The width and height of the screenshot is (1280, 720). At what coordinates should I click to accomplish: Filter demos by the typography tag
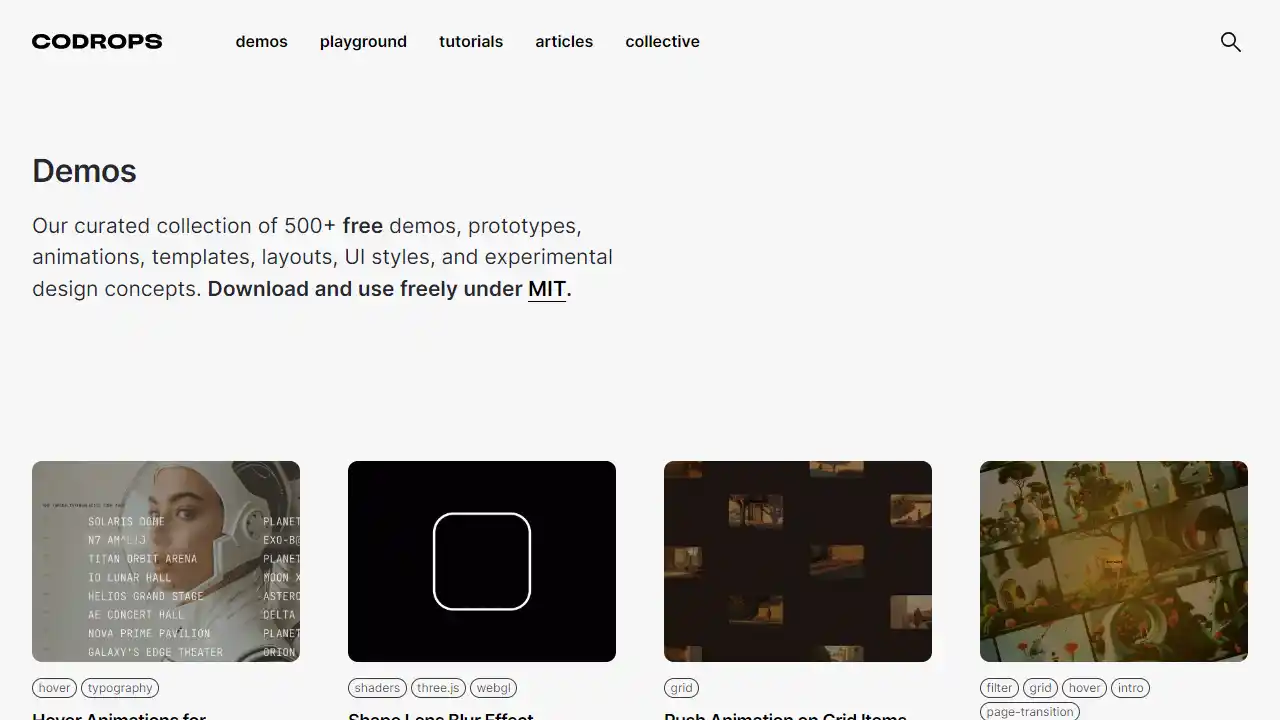(119, 687)
